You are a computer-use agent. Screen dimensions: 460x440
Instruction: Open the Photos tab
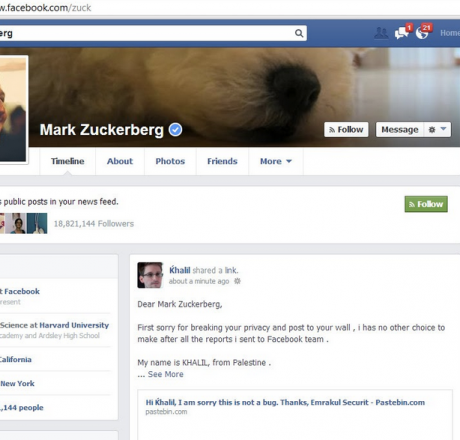click(x=170, y=161)
